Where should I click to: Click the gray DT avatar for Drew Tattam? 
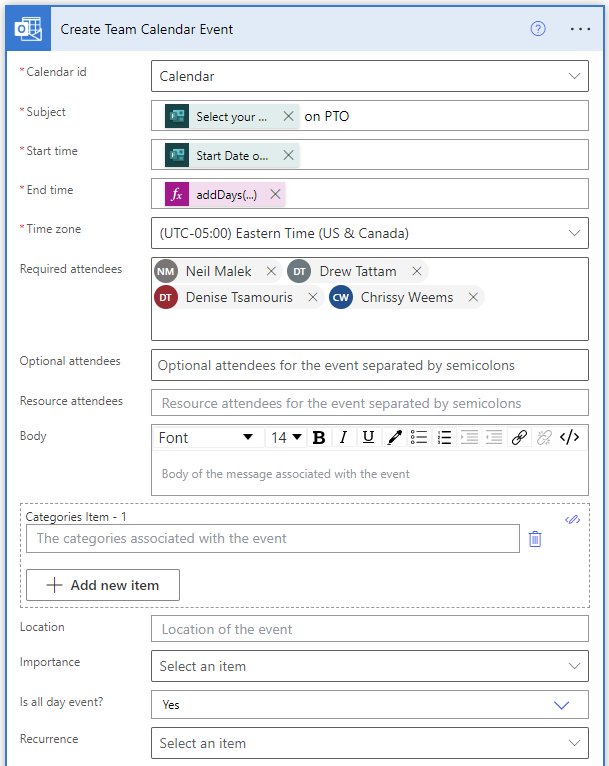coord(299,271)
